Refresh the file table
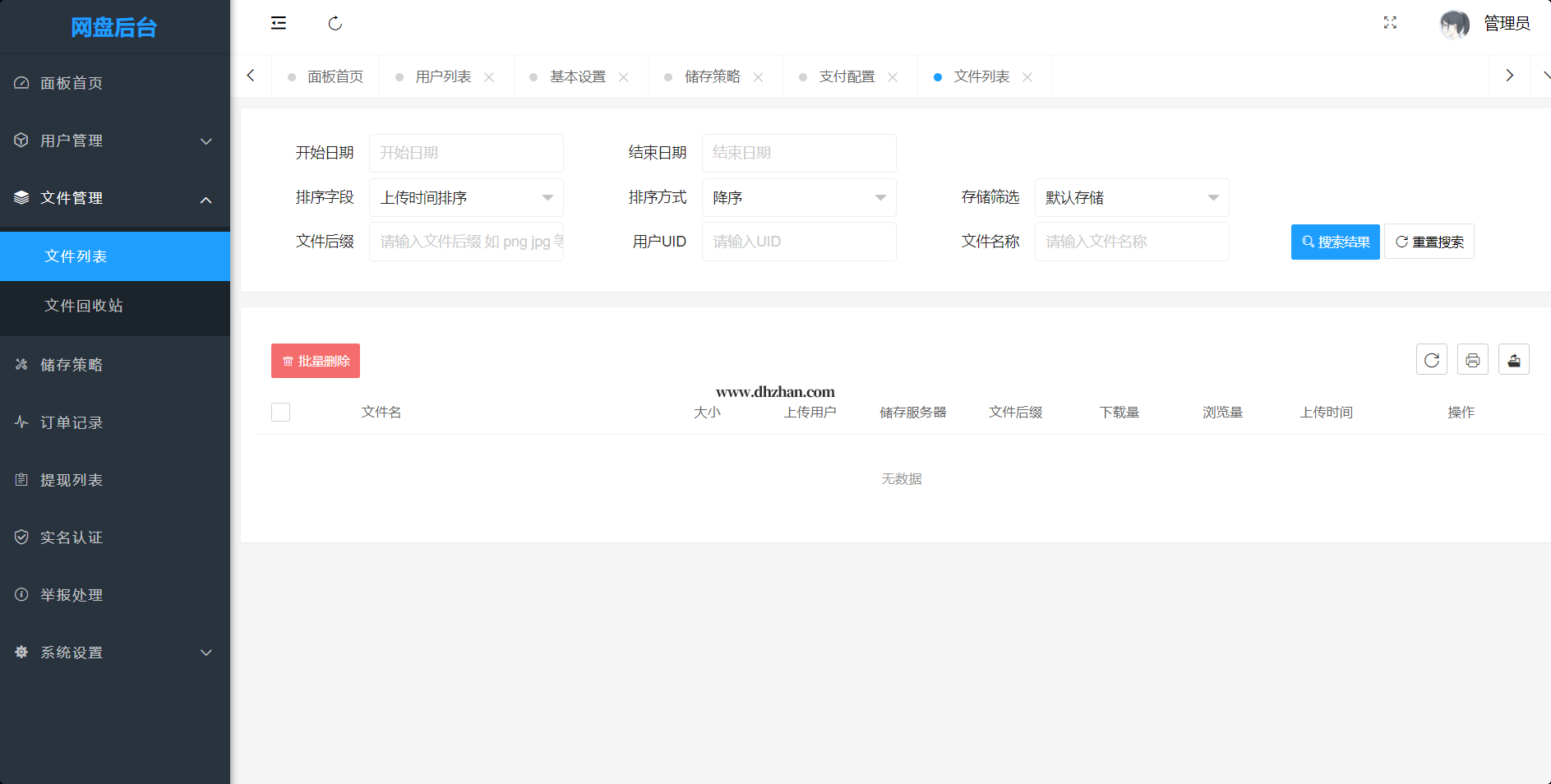This screenshot has width=1551, height=784. point(1431,360)
